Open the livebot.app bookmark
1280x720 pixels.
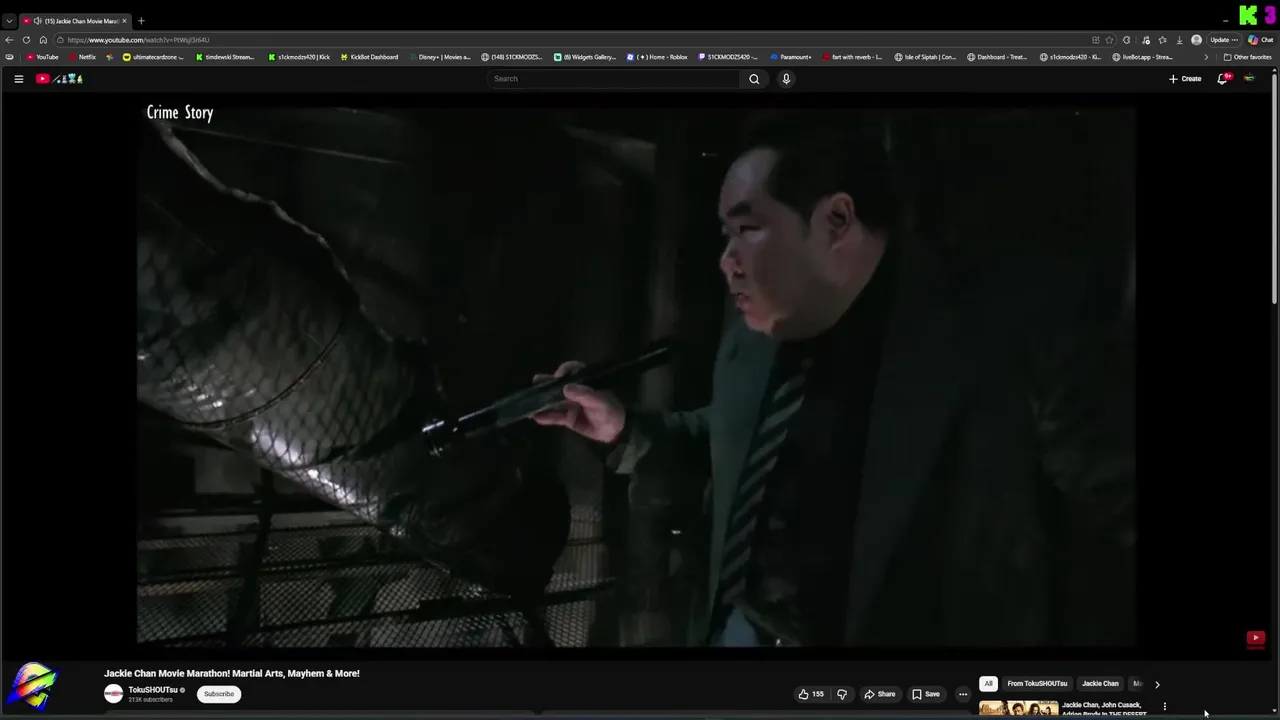pos(1142,57)
